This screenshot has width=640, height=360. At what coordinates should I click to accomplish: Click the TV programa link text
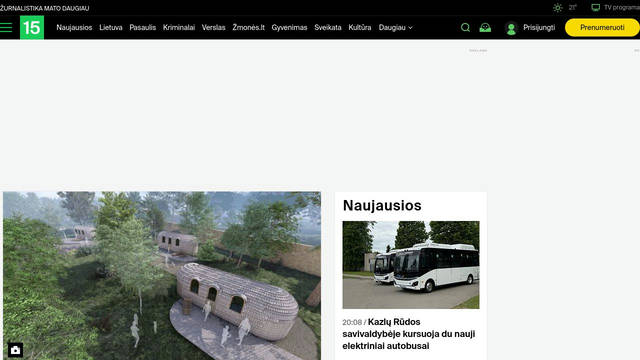(x=621, y=7)
